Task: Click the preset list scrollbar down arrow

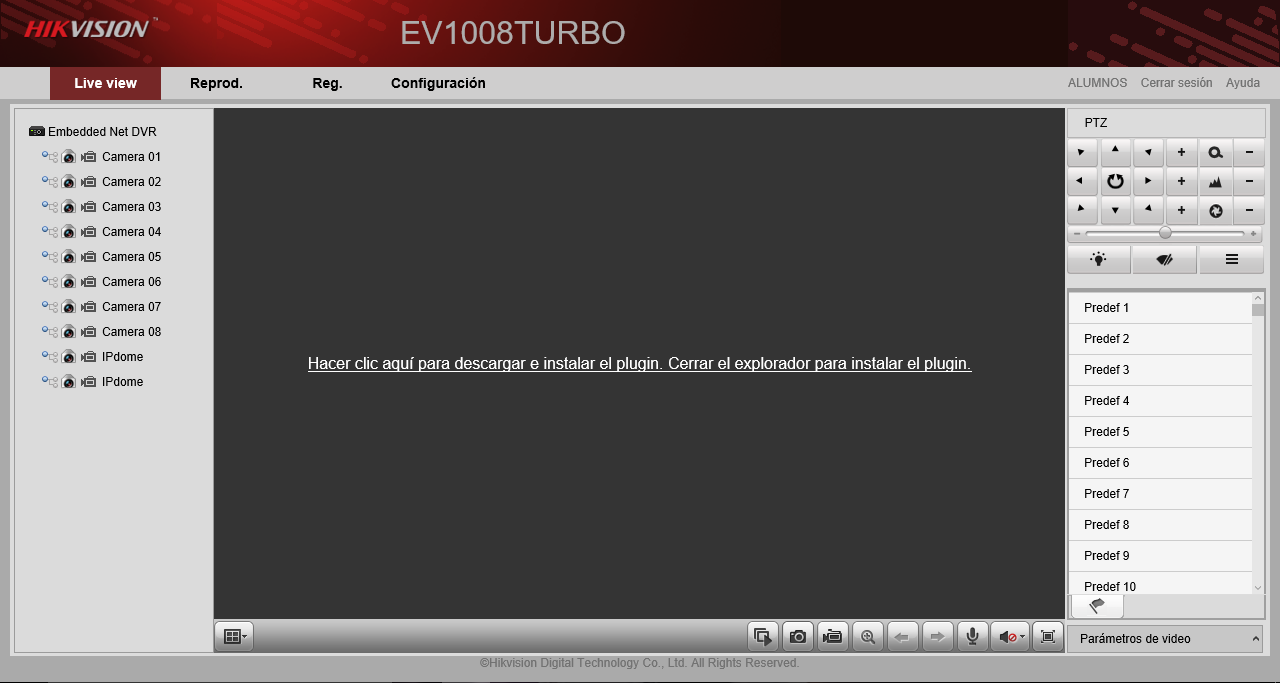Action: (x=1258, y=588)
